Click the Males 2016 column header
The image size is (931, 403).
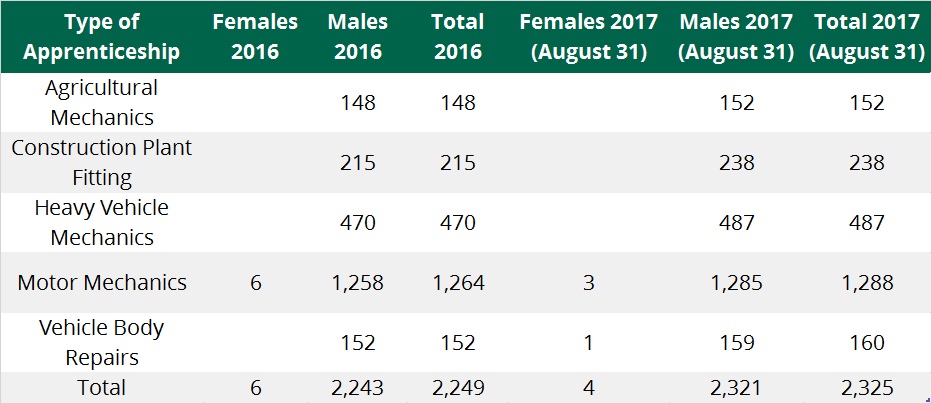coord(358,37)
